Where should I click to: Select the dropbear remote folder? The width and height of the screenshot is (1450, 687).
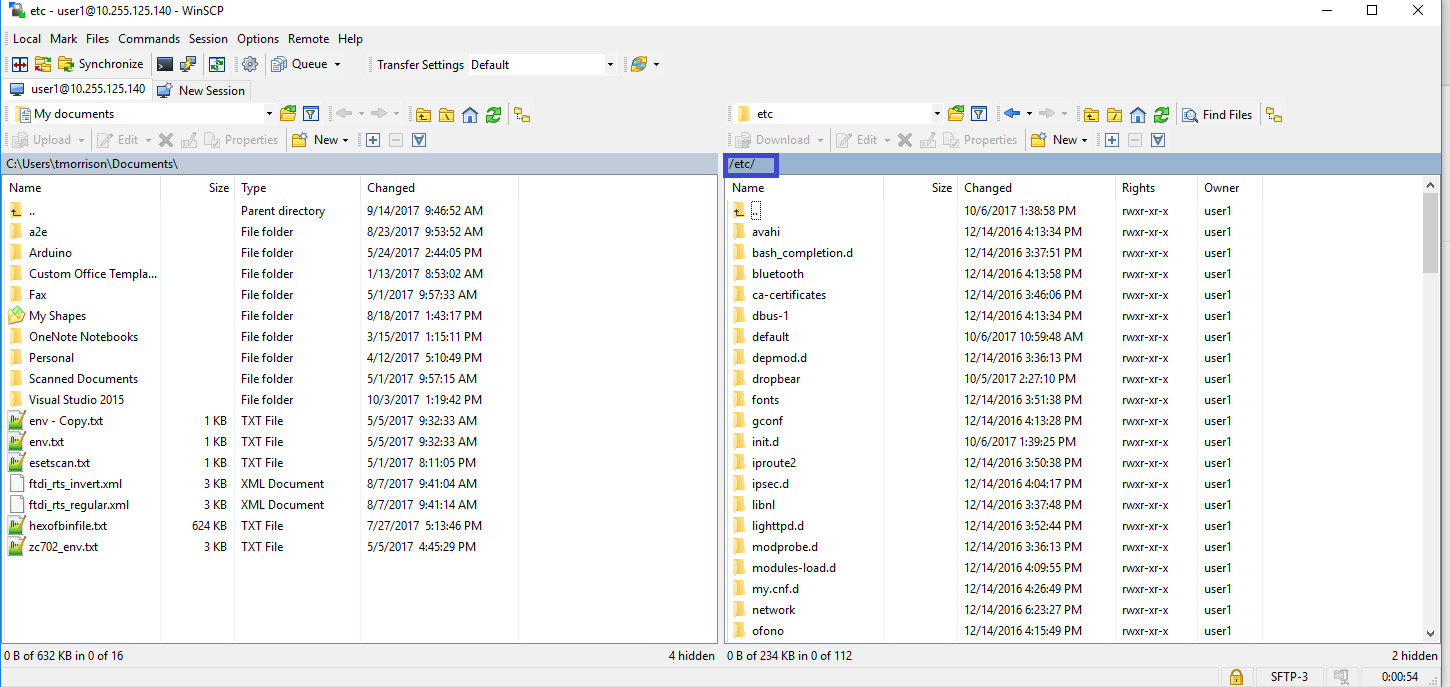[x=776, y=379]
